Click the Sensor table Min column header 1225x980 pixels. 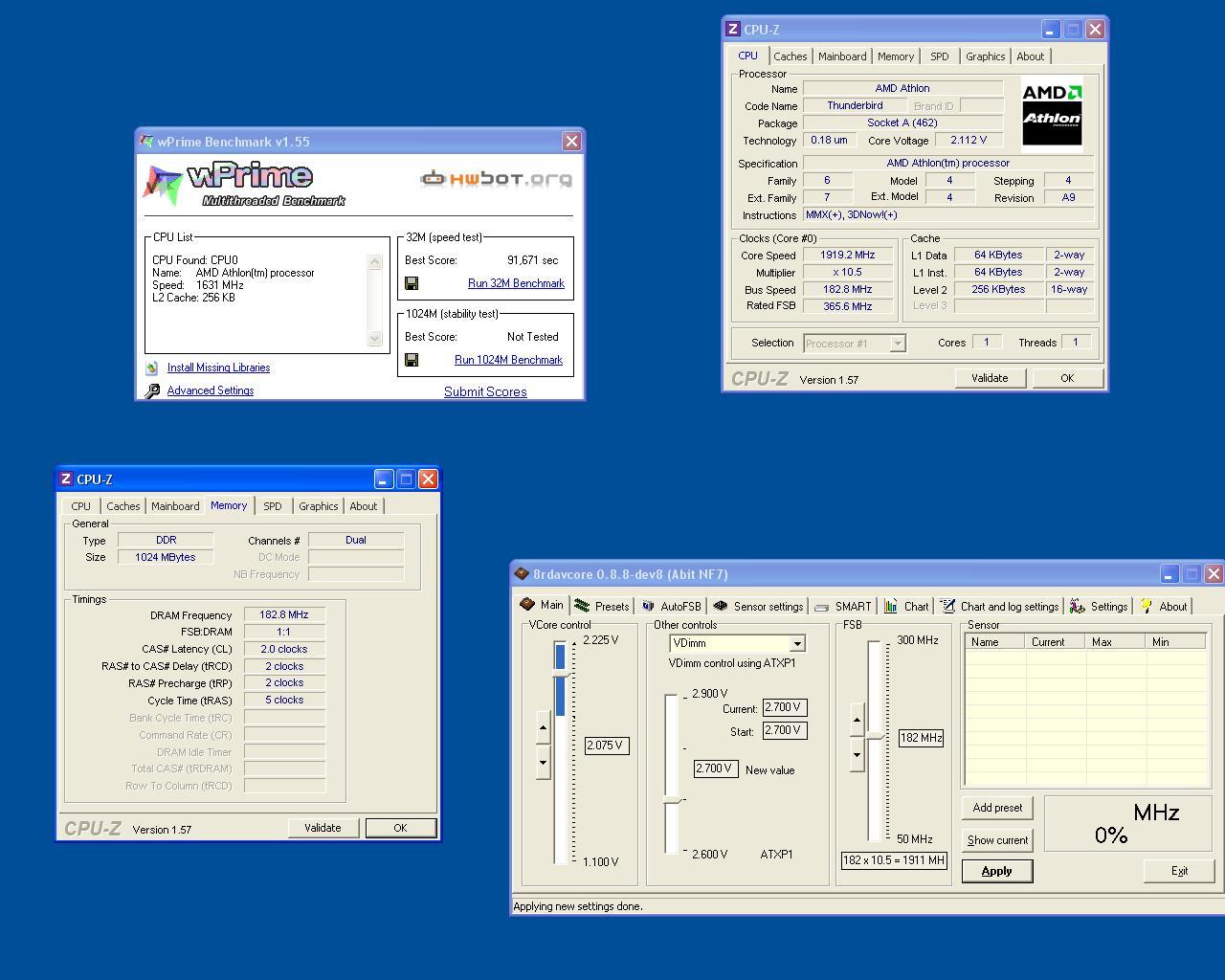pyautogui.click(x=1175, y=642)
